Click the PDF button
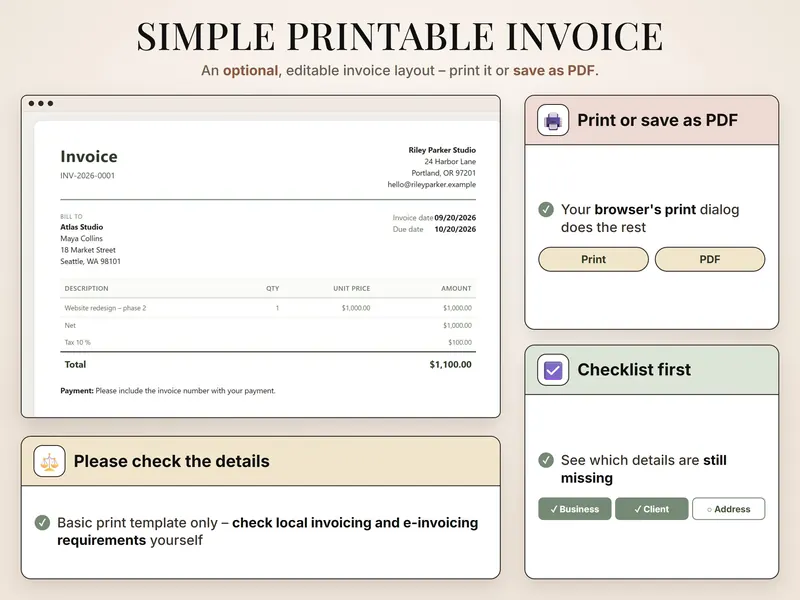 tap(710, 259)
